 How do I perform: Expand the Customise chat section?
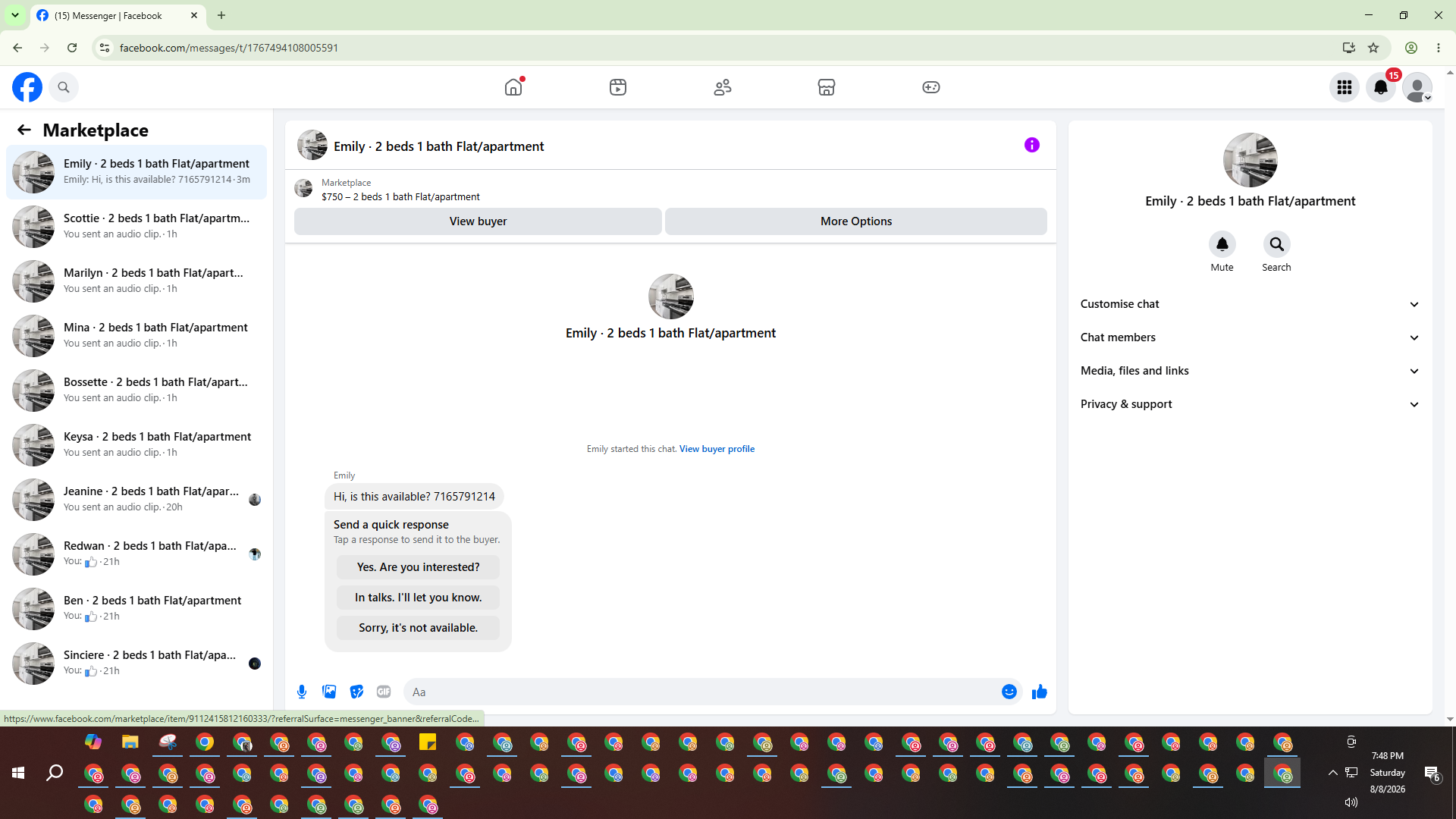click(x=1250, y=304)
